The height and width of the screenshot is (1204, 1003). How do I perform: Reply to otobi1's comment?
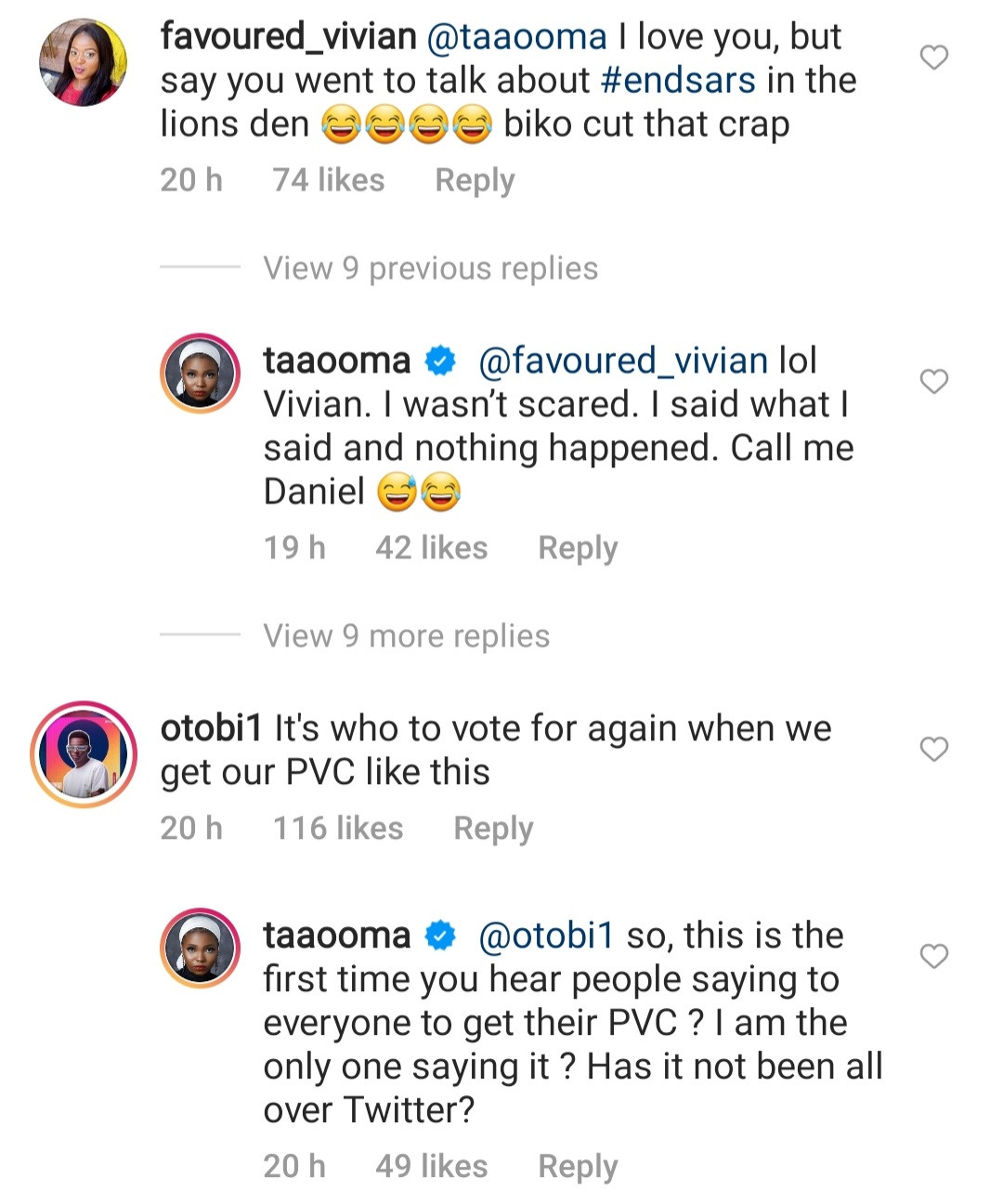(x=493, y=829)
